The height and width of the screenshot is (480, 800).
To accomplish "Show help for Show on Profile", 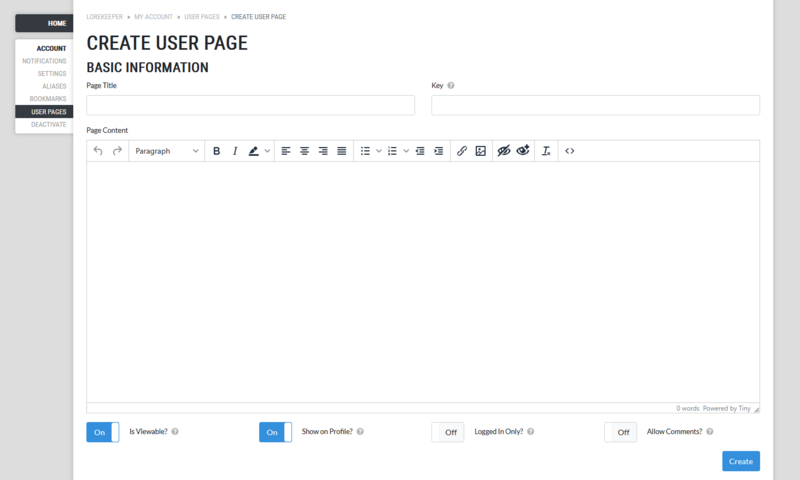I will (x=360, y=432).
